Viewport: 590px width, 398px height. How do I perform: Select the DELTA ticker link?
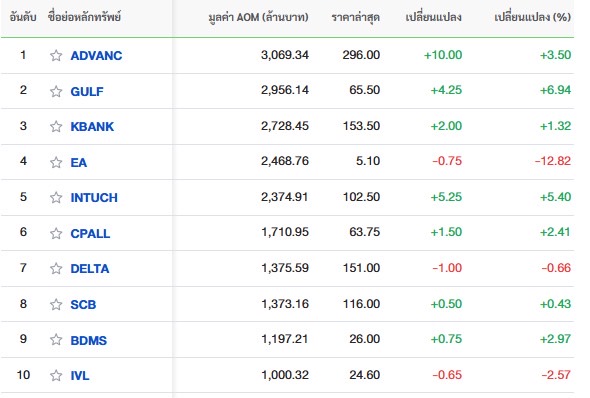[90, 269]
